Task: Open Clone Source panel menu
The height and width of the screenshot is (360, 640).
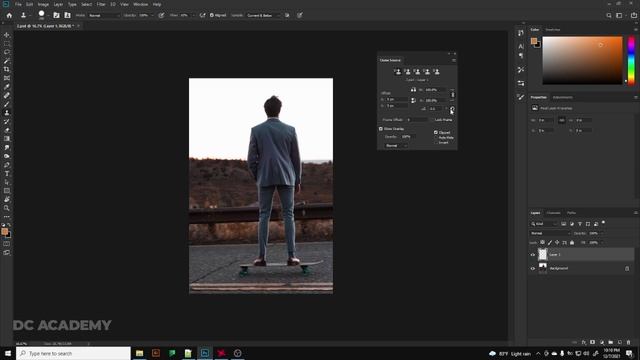Action: [453, 60]
